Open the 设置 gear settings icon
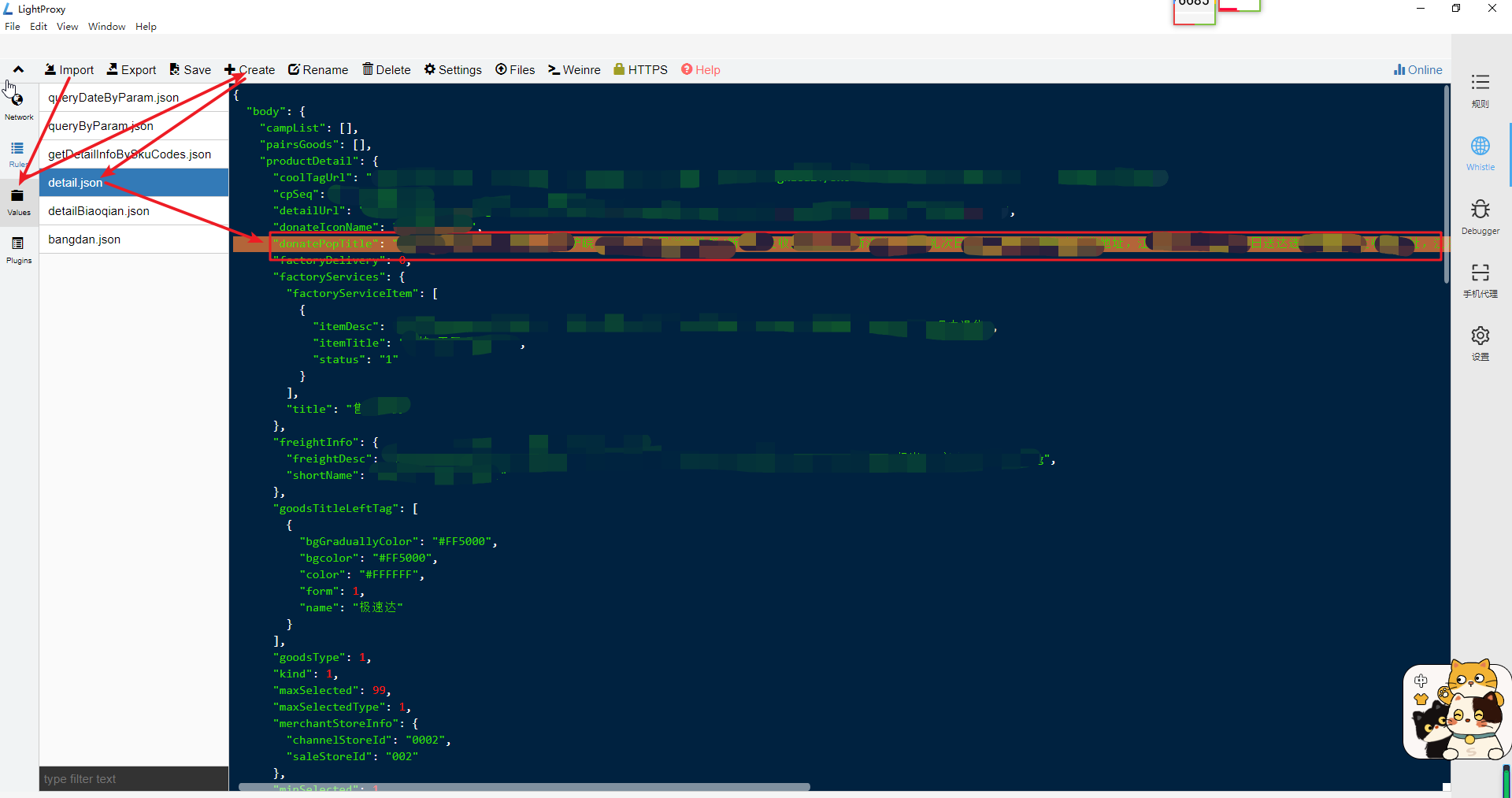Image resolution: width=1512 pixels, height=798 pixels. tap(1480, 343)
